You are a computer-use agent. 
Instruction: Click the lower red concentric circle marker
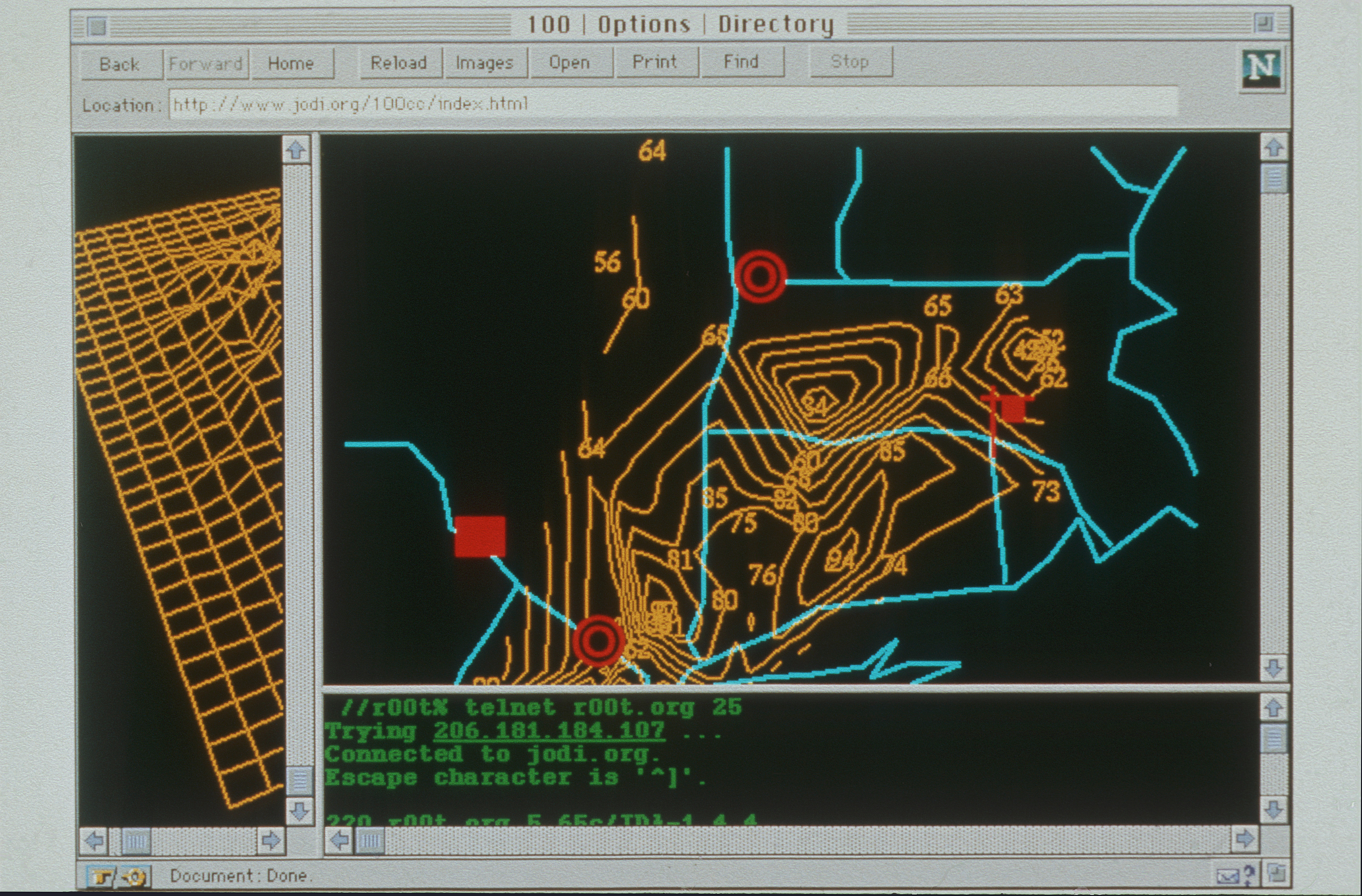(x=598, y=641)
